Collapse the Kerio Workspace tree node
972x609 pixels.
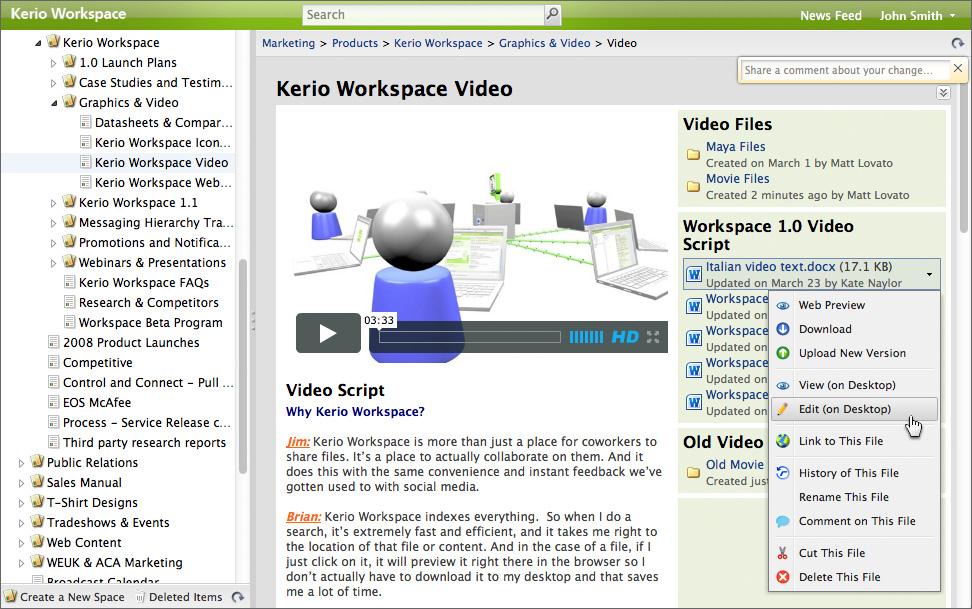point(38,43)
